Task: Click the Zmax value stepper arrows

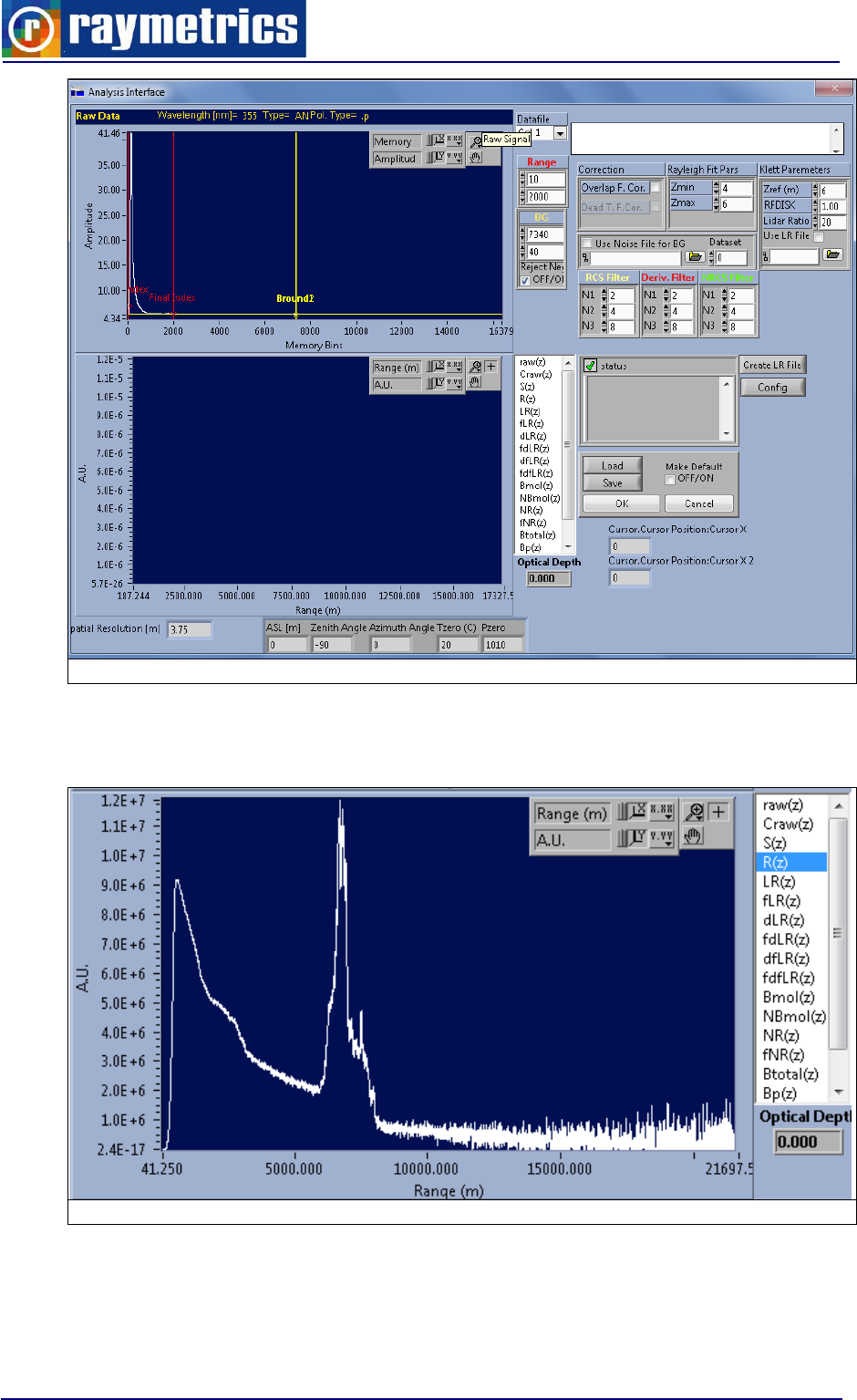Action: pos(716,204)
